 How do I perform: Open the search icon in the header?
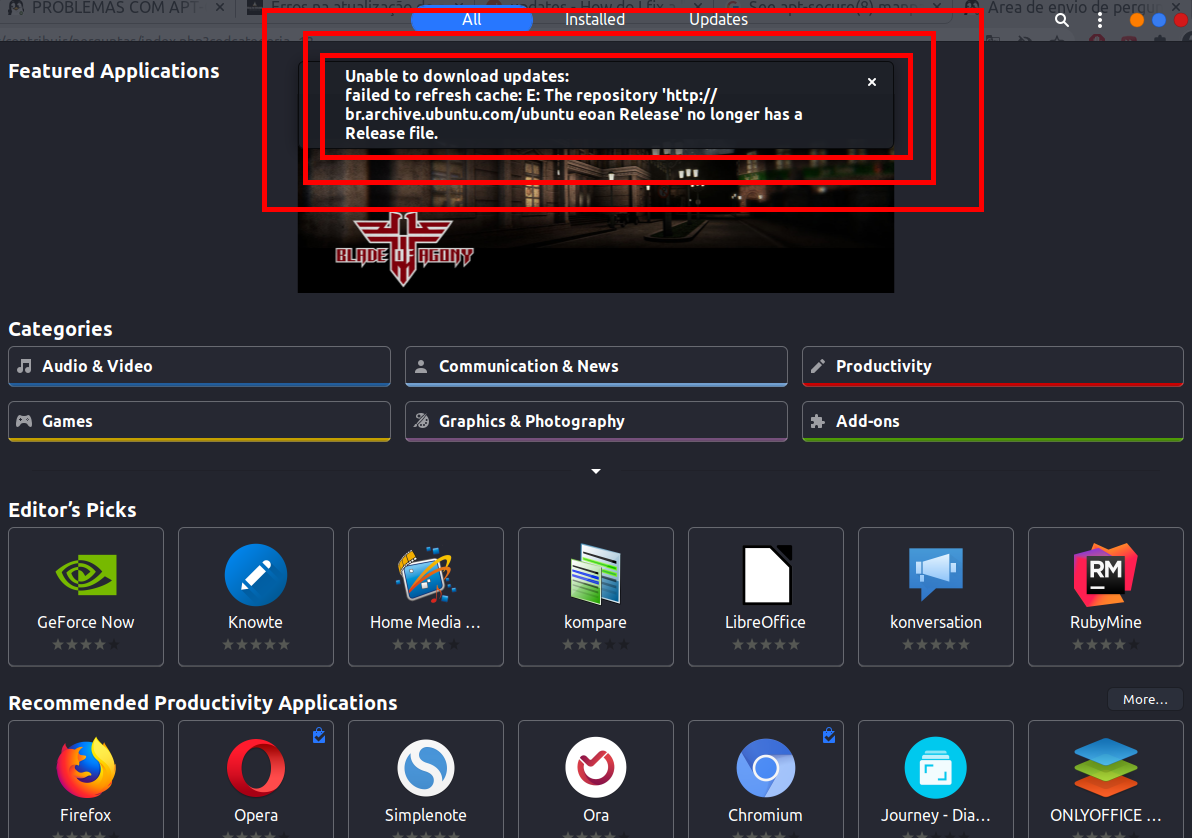pos(1062,21)
